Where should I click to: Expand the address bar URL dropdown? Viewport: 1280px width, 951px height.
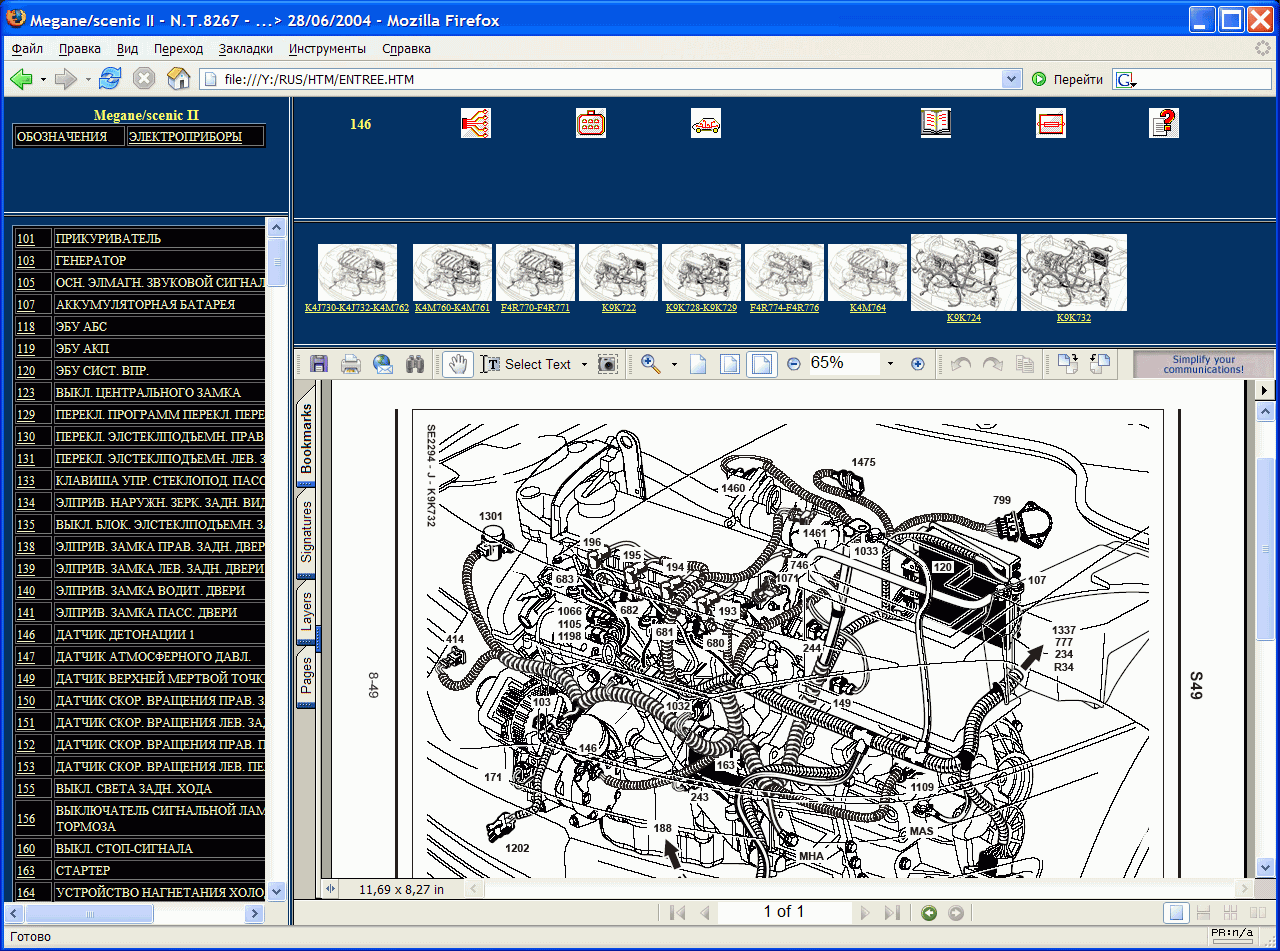click(1011, 79)
